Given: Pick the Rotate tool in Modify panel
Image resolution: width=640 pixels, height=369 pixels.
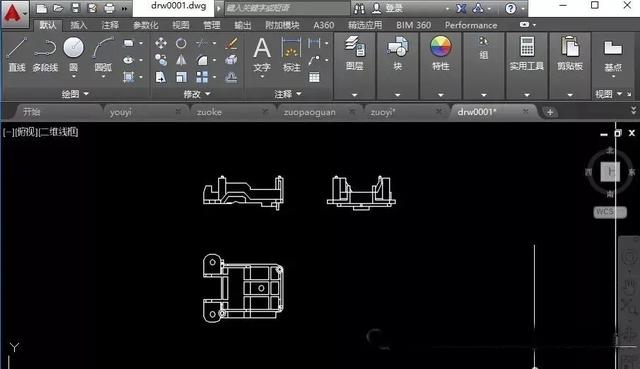Looking at the screenshot, I should pyautogui.click(x=181, y=43).
